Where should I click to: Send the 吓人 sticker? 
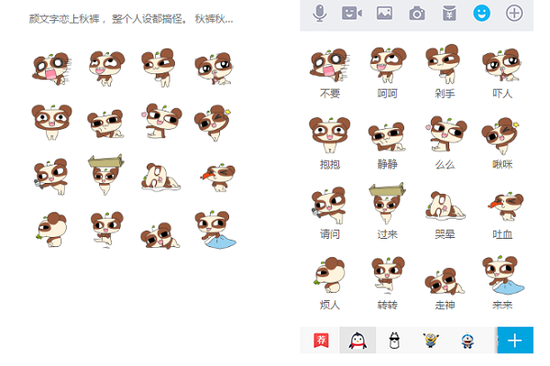click(x=502, y=65)
